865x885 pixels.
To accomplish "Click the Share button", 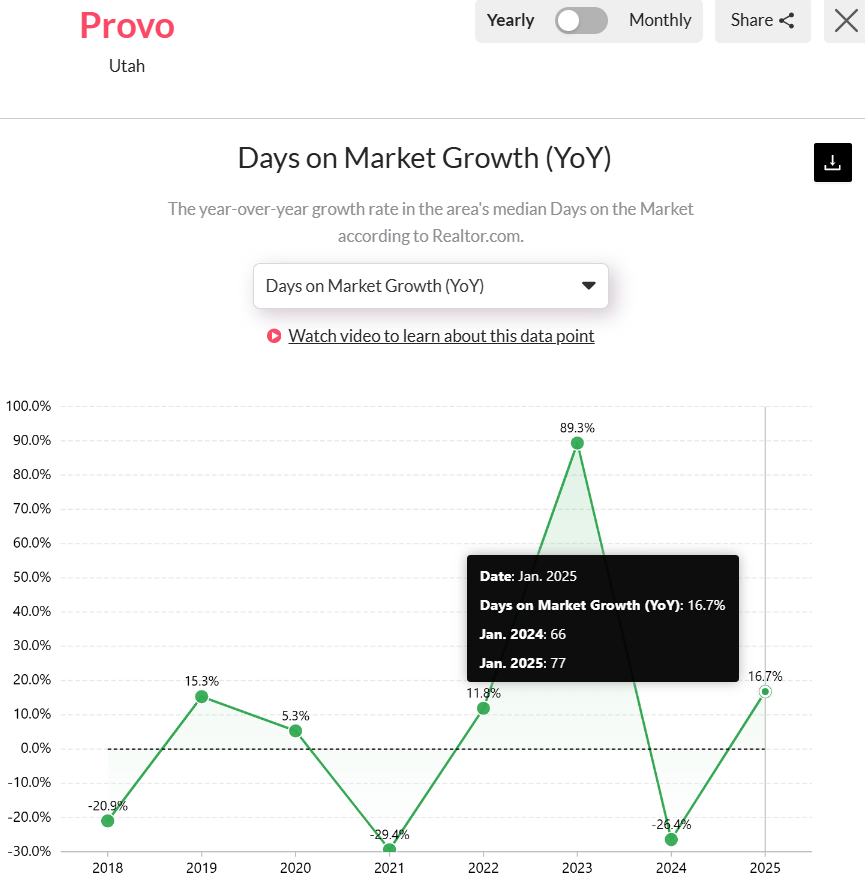I will pos(762,20).
